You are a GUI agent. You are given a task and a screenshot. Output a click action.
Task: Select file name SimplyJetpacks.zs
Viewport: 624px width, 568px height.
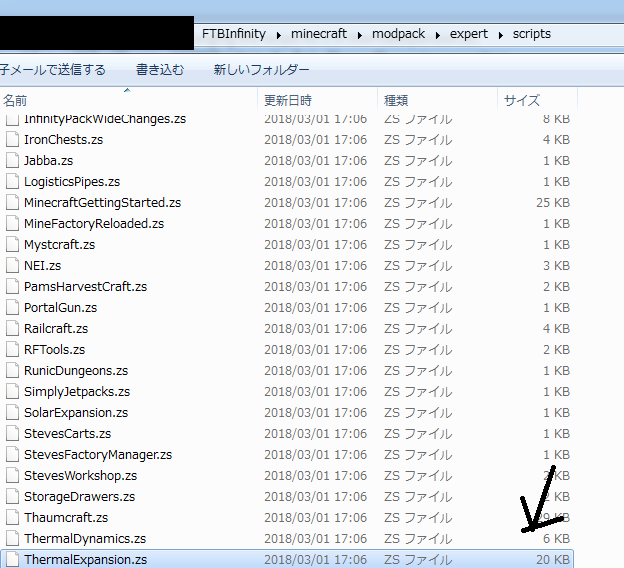[x=77, y=392]
